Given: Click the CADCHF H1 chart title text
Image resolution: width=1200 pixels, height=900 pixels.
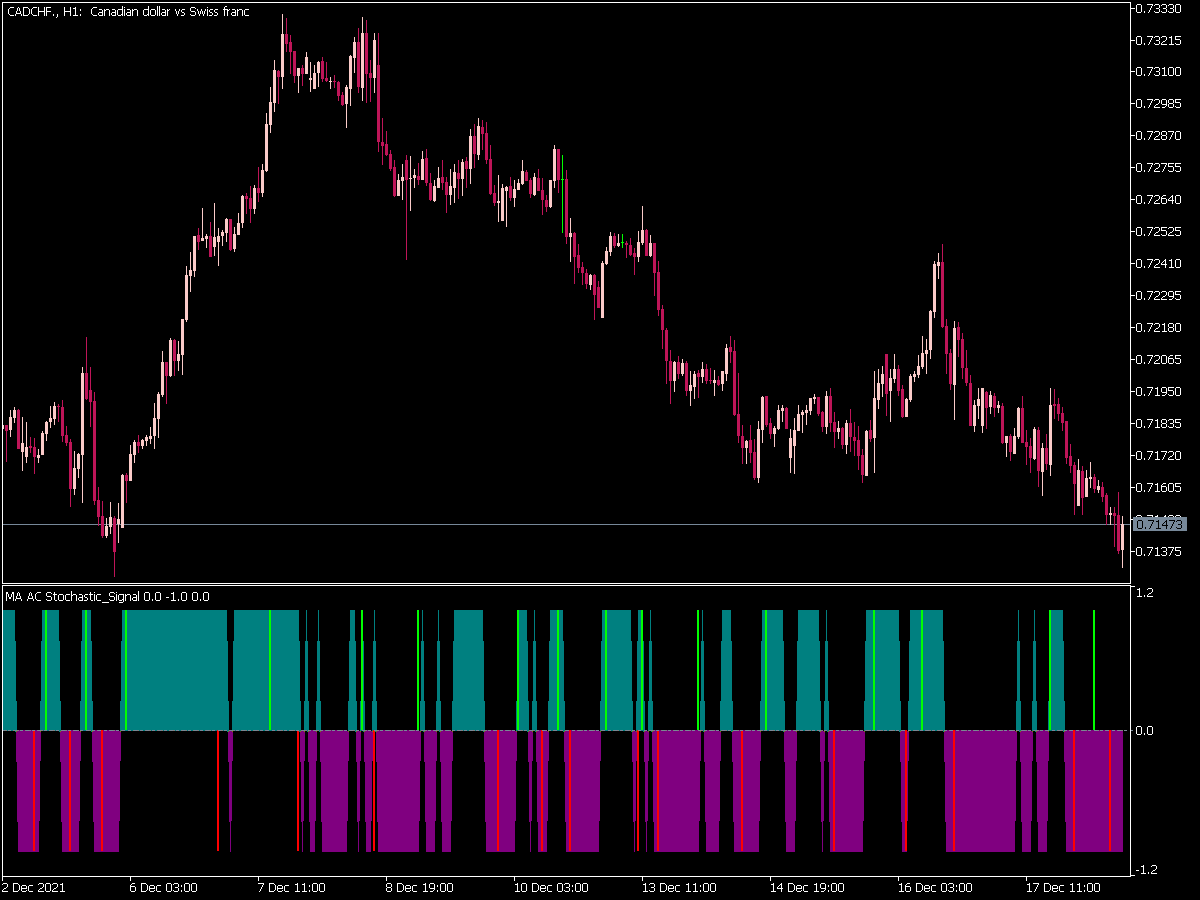Looking at the screenshot, I should (x=128, y=12).
